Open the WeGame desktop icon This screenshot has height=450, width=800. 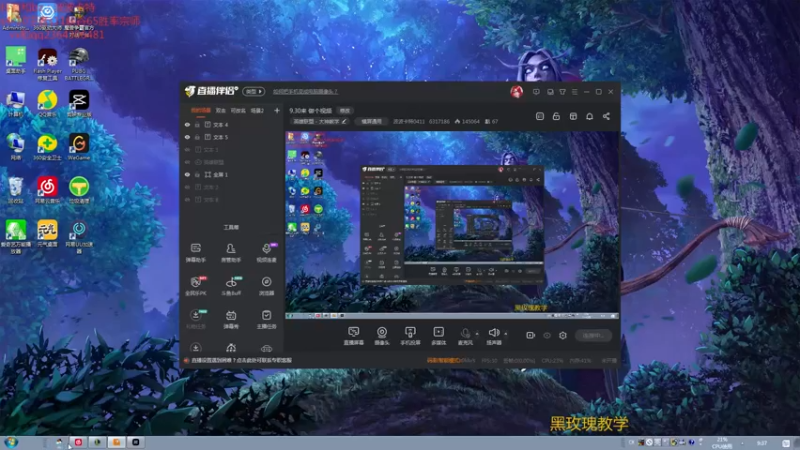(x=79, y=147)
